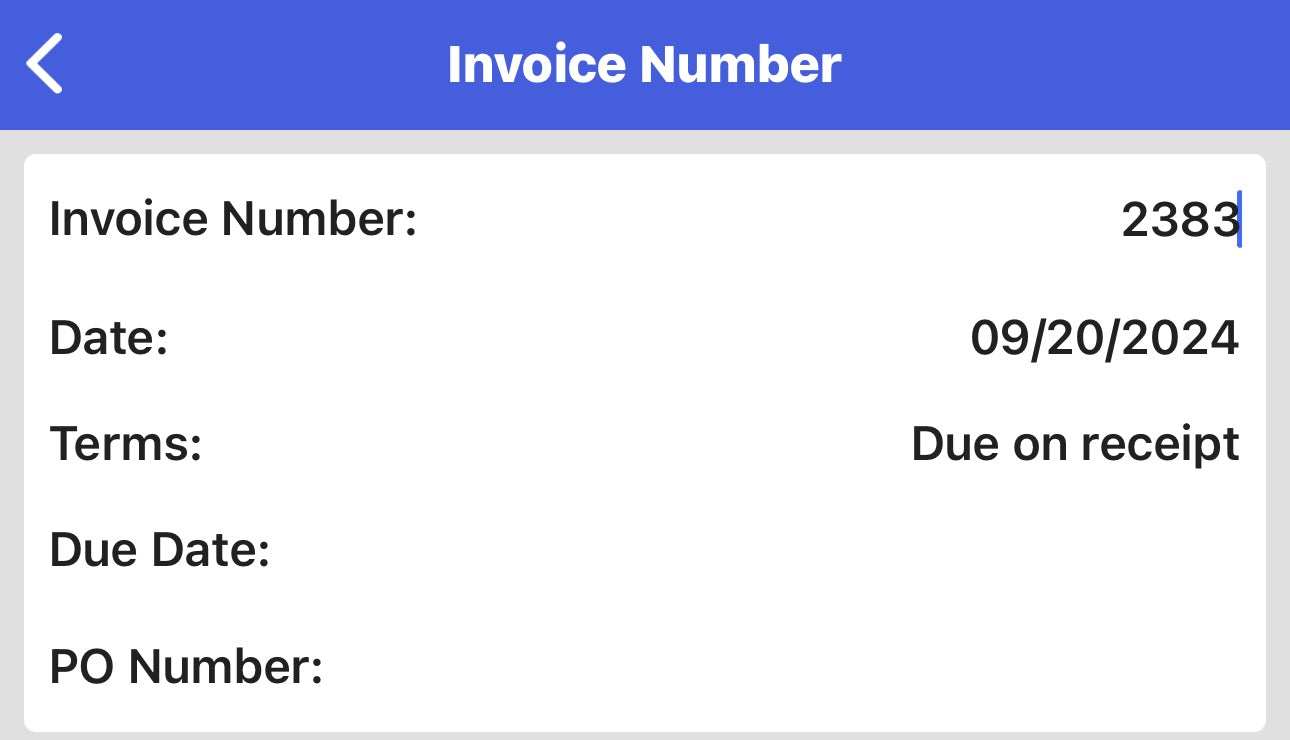
Task: Click the Invoice Number field label
Action: pos(233,219)
